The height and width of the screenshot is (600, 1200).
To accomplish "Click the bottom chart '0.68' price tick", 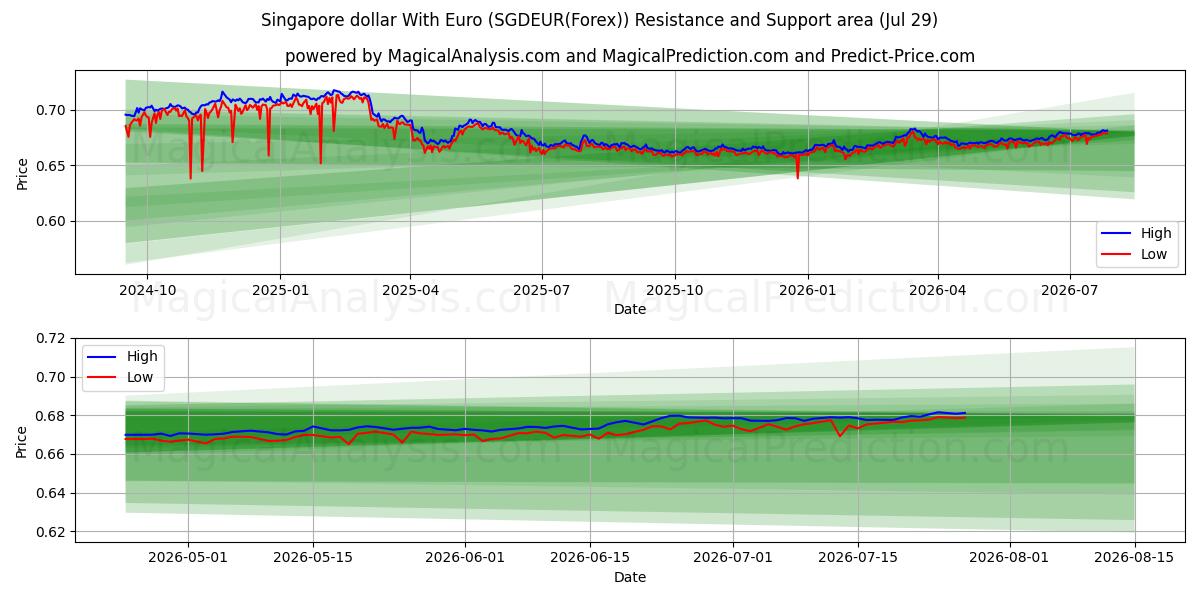I will point(53,416).
